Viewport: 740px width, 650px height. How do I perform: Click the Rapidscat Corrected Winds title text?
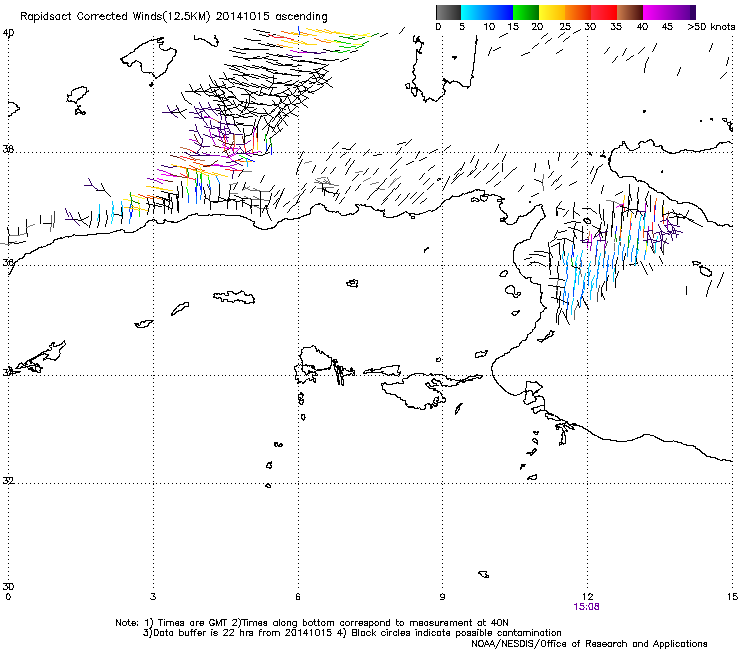[x=174, y=16]
